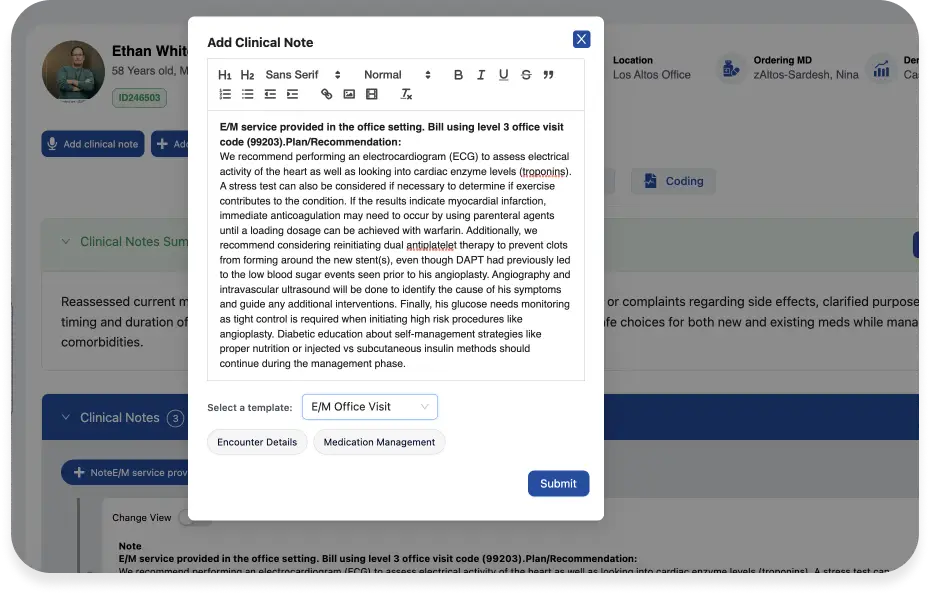Image resolution: width=930 pixels, height=595 pixels.
Task: Open the E/M Office Visit template dropdown
Action: (370, 407)
